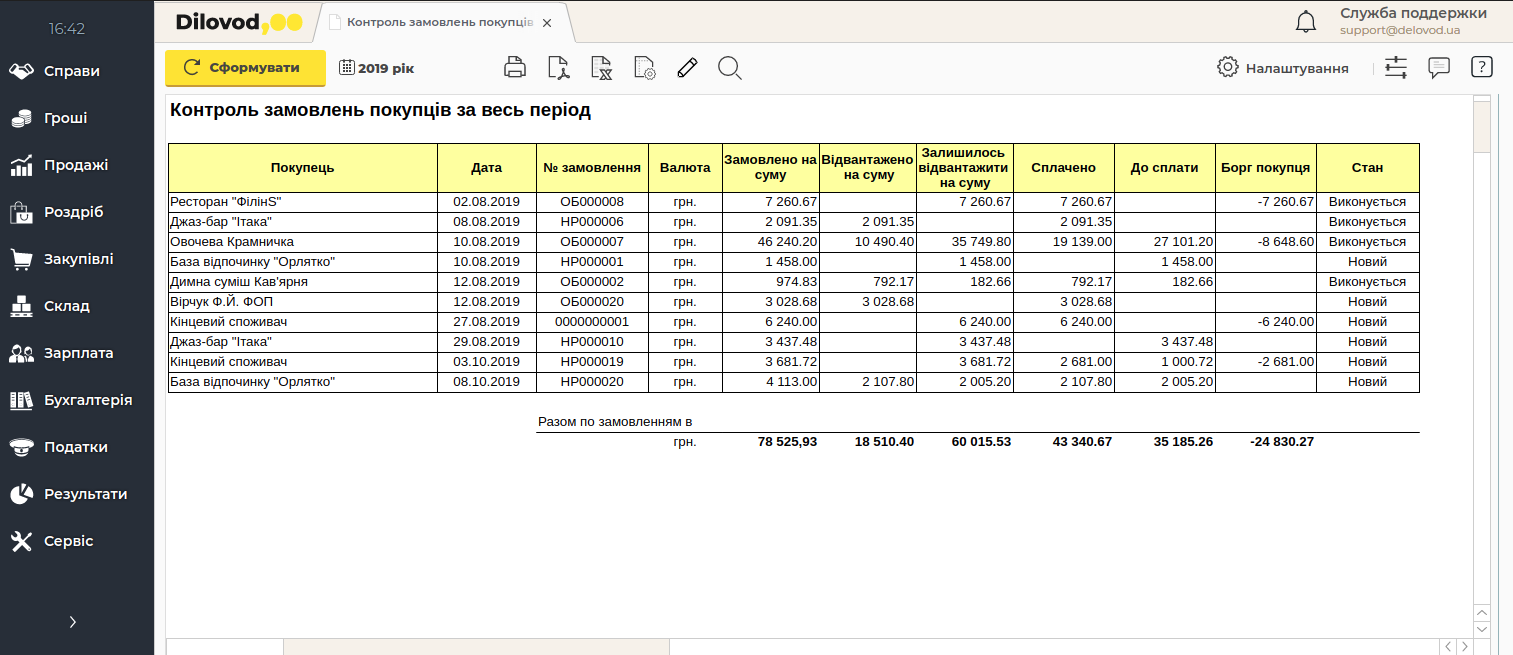
Task: Select the 27 101.20 amount due
Action: pos(1165,242)
